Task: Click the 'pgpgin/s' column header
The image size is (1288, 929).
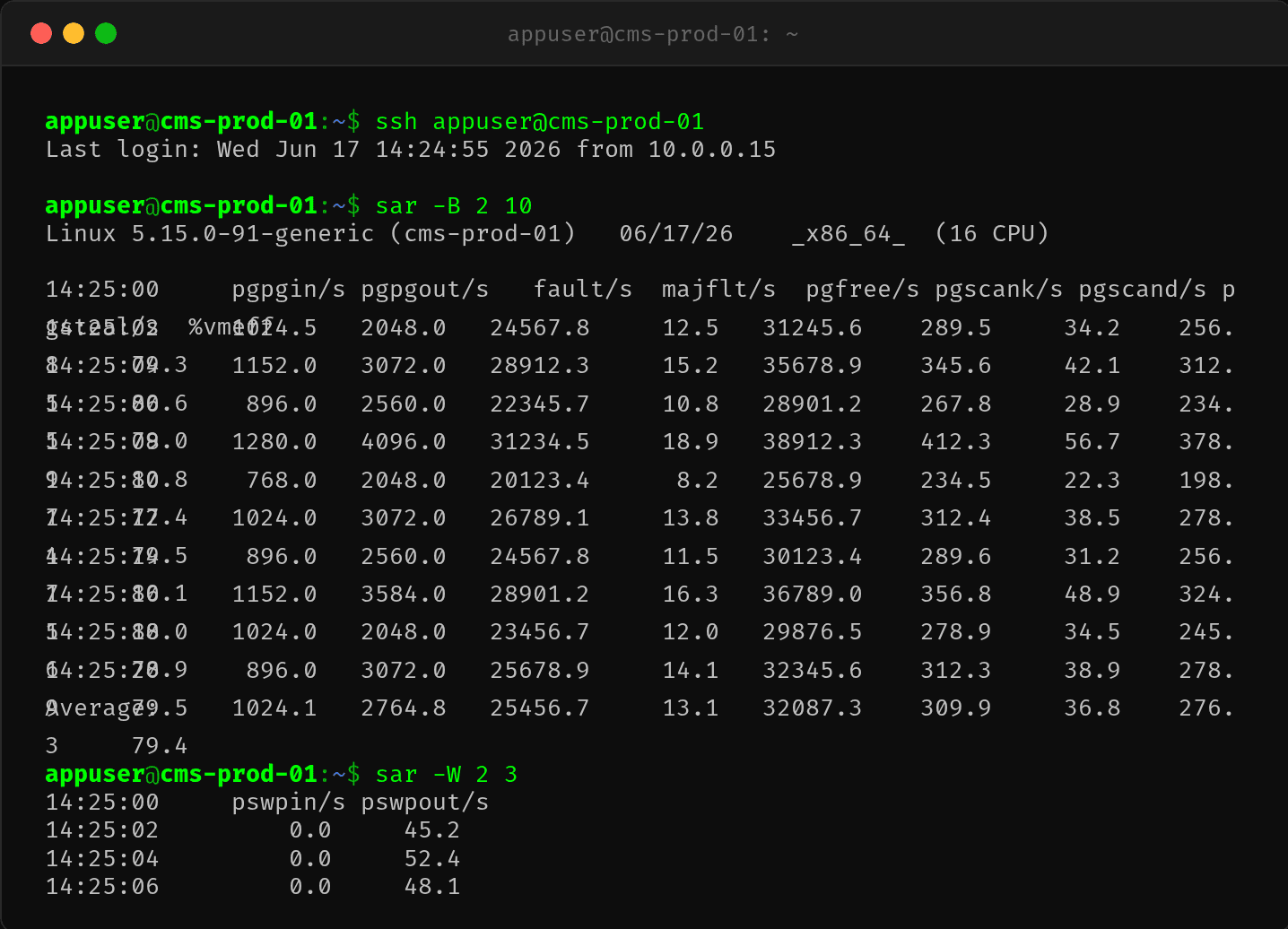Action: tap(289, 289)
